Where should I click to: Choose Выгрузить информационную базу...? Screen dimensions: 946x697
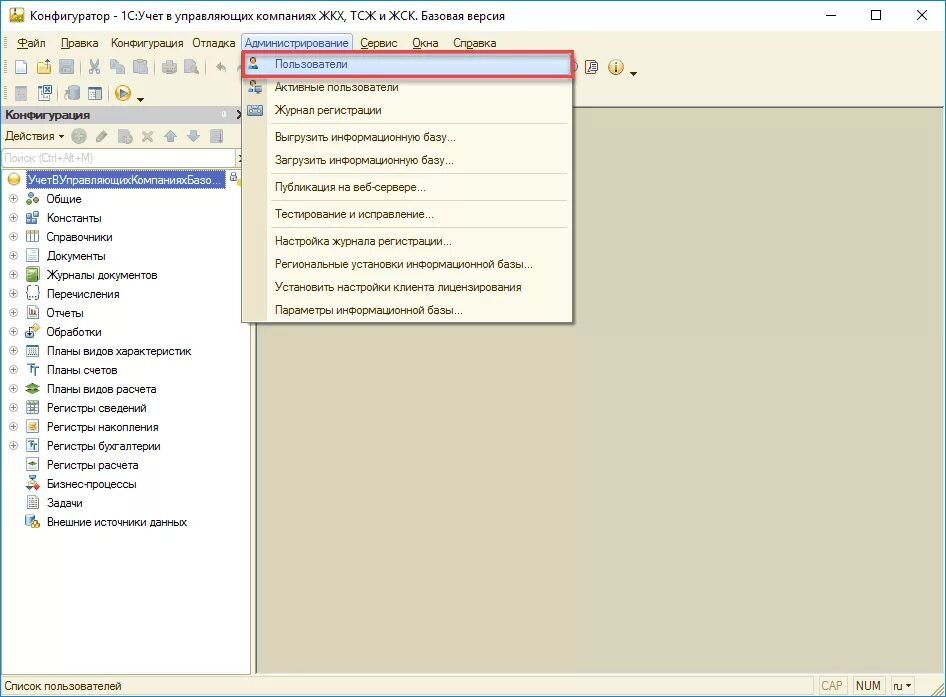click(x=407, y=137)
